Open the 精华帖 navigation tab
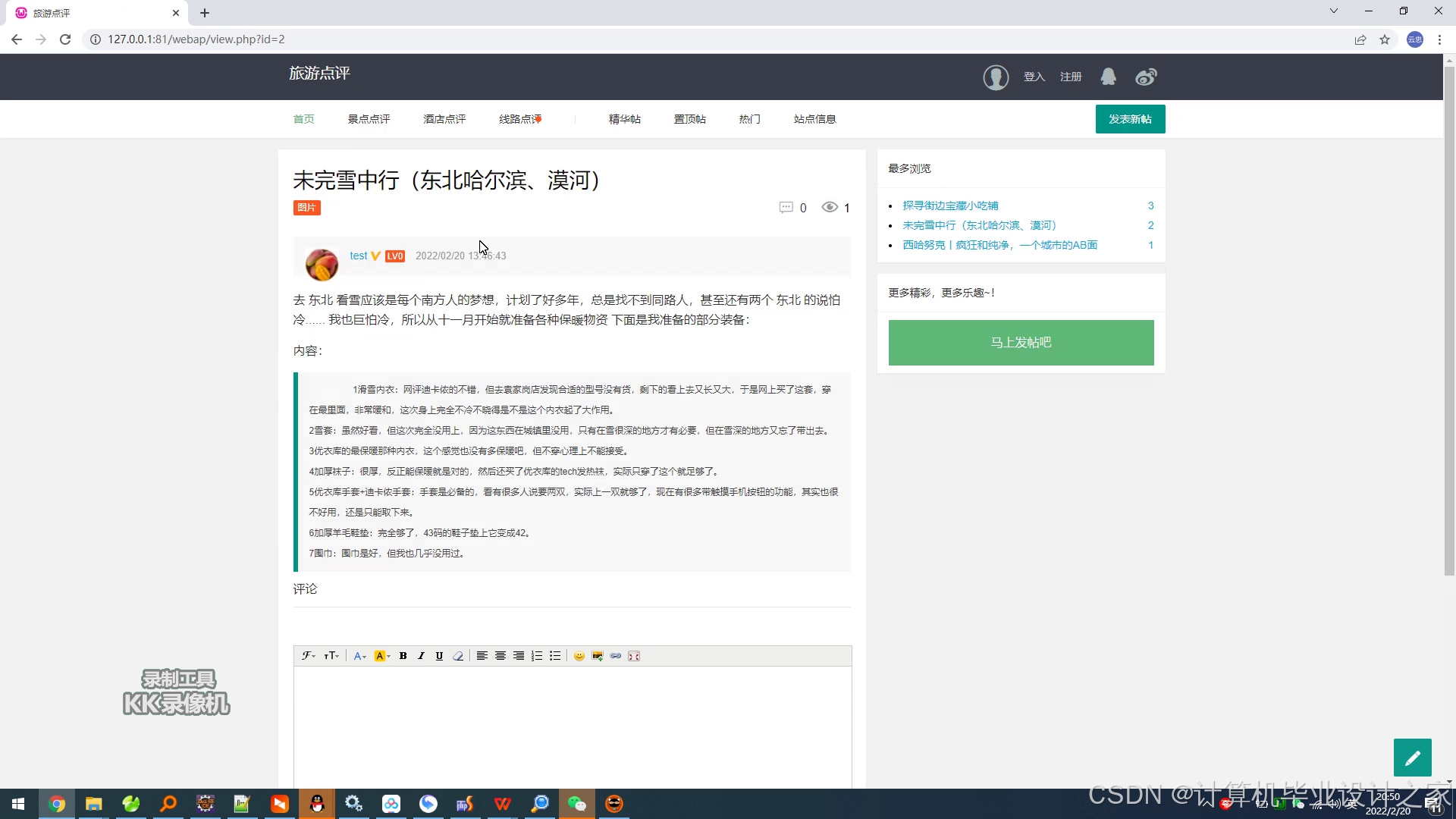 click(x=624, y=119)
